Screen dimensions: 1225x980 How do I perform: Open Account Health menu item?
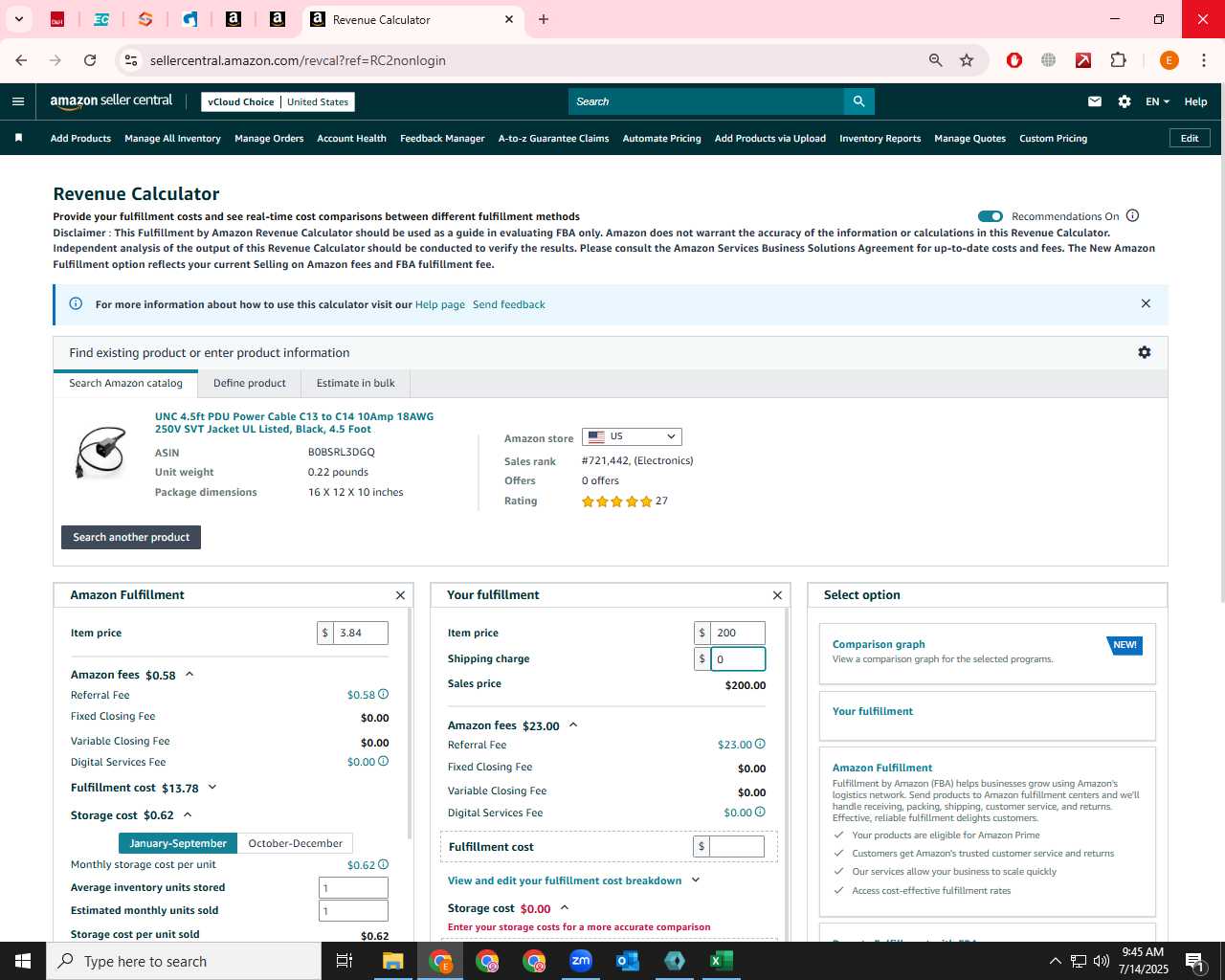pos(351,138)
